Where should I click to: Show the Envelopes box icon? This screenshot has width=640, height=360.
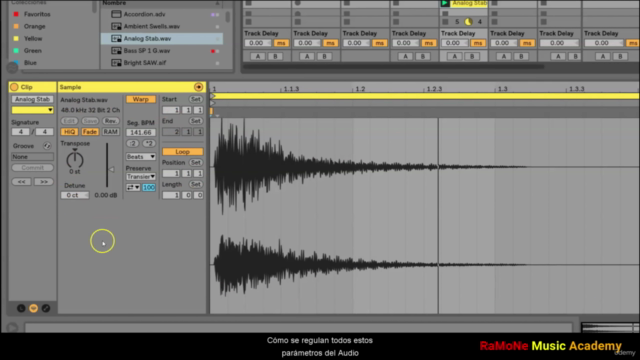pyautogui.click(x=46, y=308)
